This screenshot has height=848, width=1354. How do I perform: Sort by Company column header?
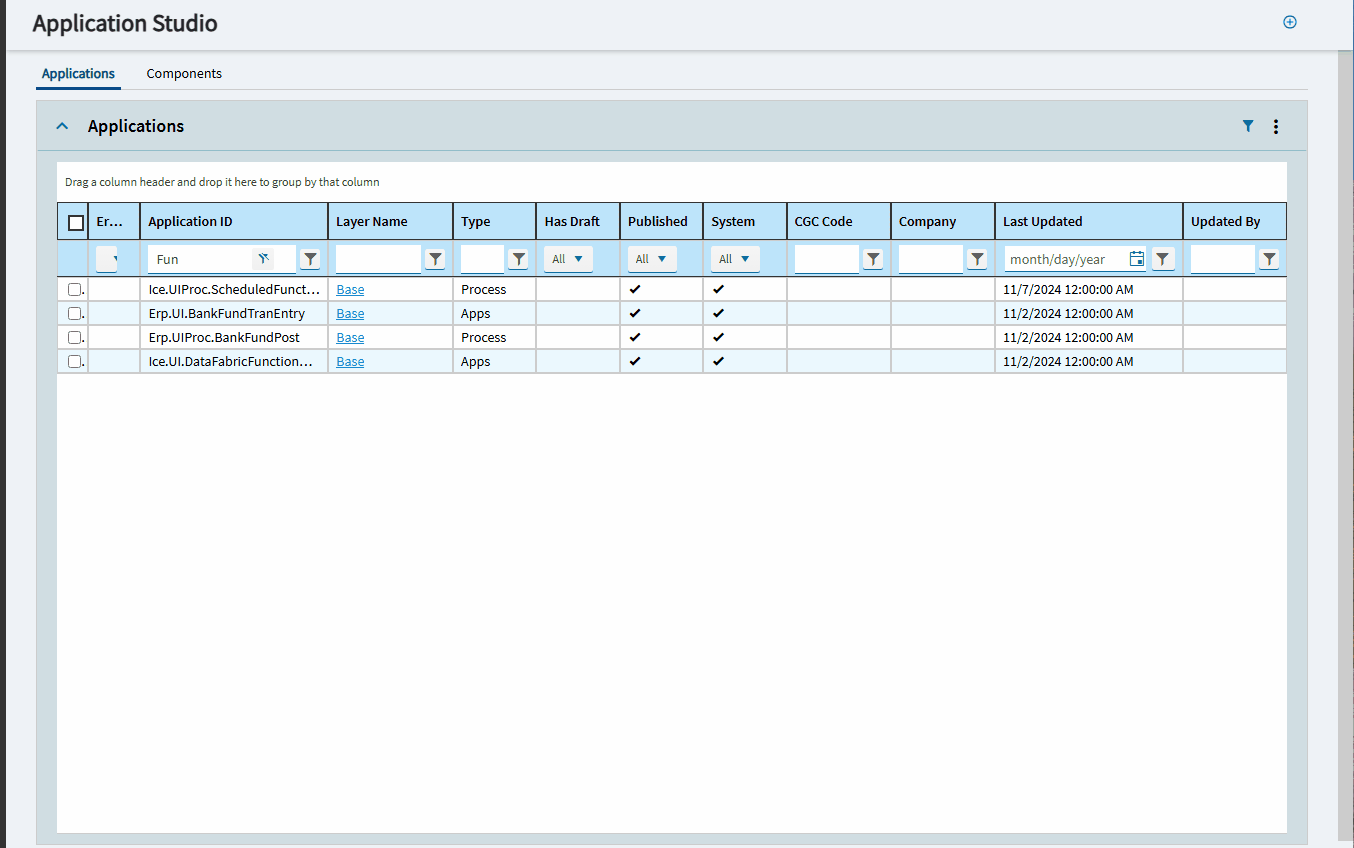[x=942, y=221]
